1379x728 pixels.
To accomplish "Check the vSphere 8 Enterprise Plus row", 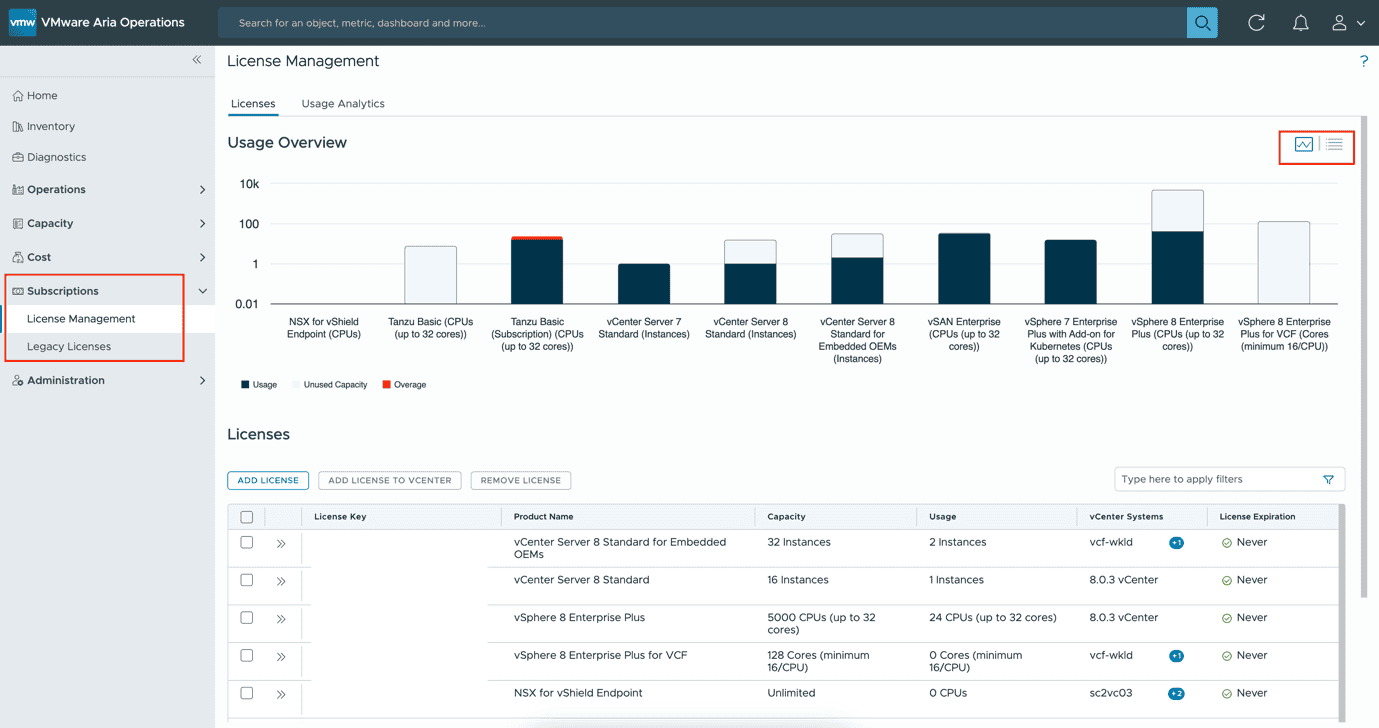I will tap(247, 618).
